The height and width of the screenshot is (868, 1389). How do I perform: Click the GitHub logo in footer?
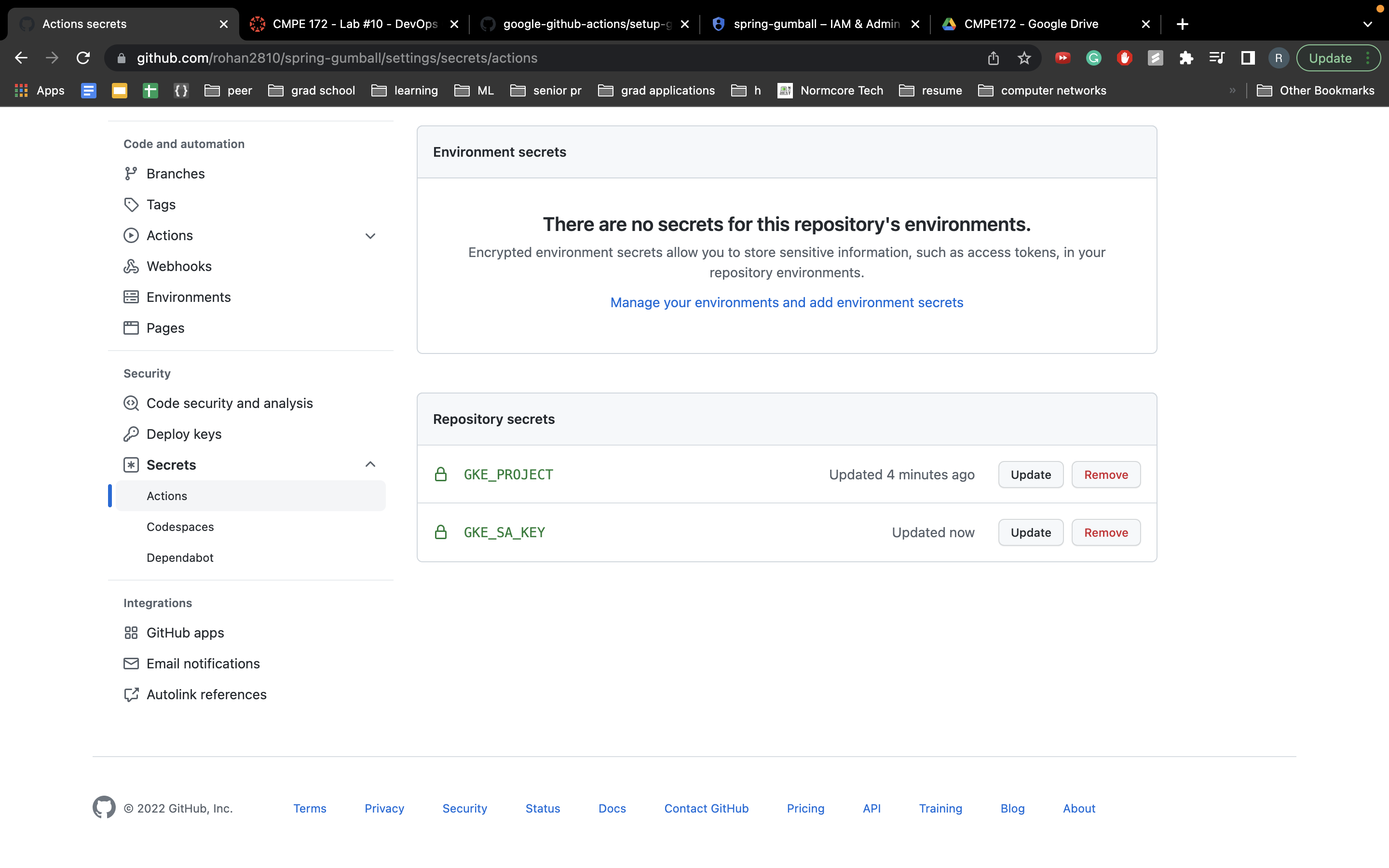104,807
